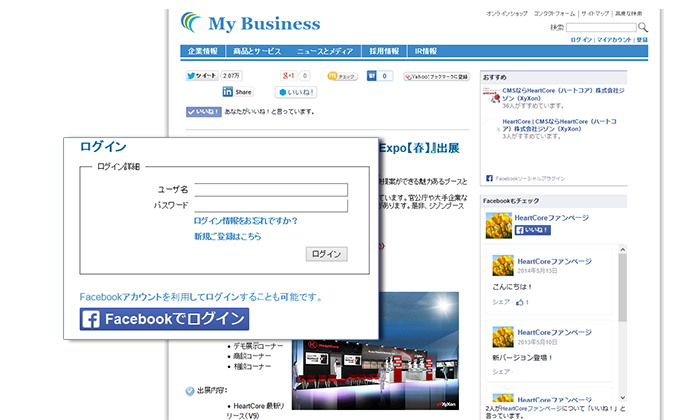Click the Facebookでログイン button

point(164,319)
